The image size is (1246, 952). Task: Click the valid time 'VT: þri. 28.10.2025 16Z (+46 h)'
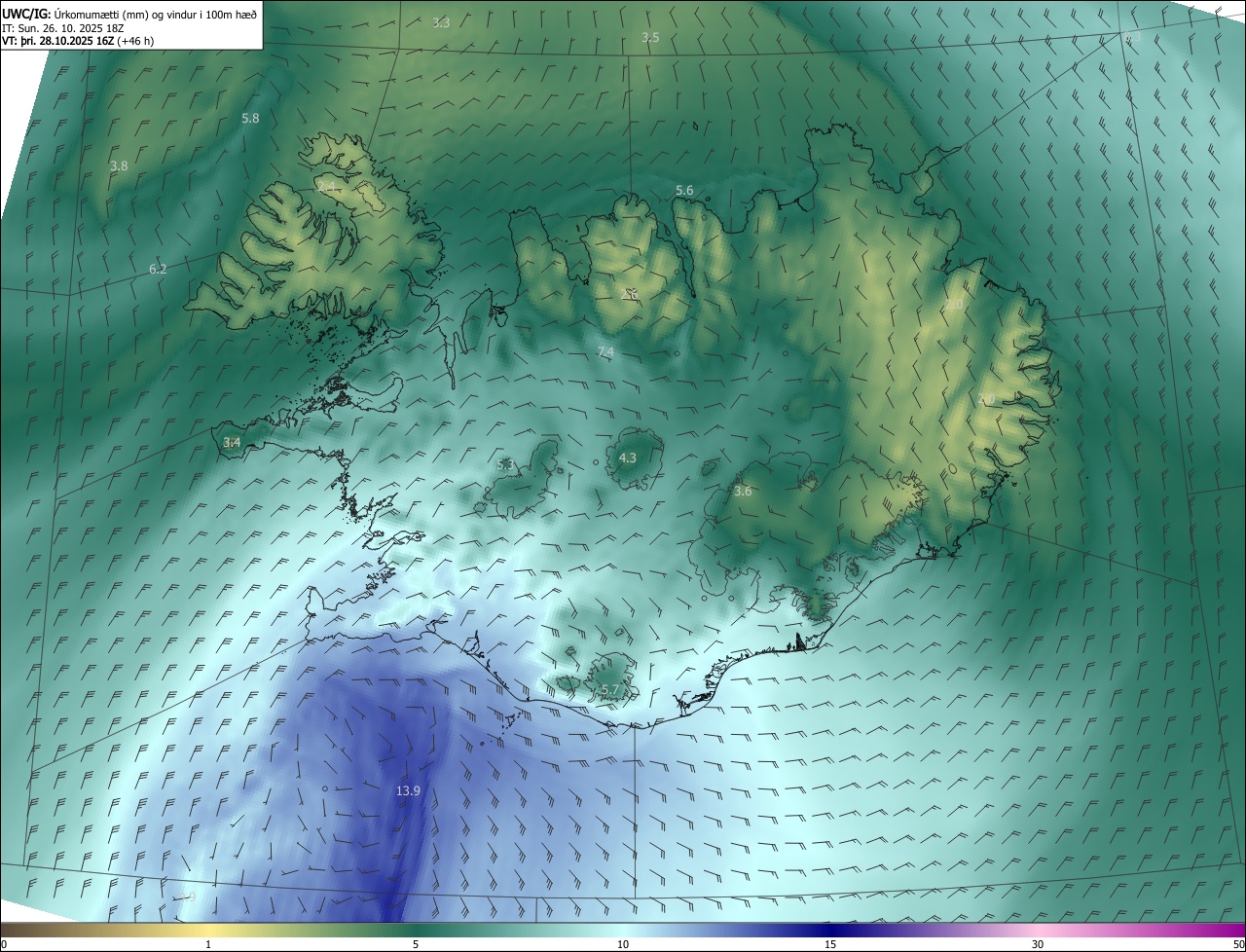point(78,41)
